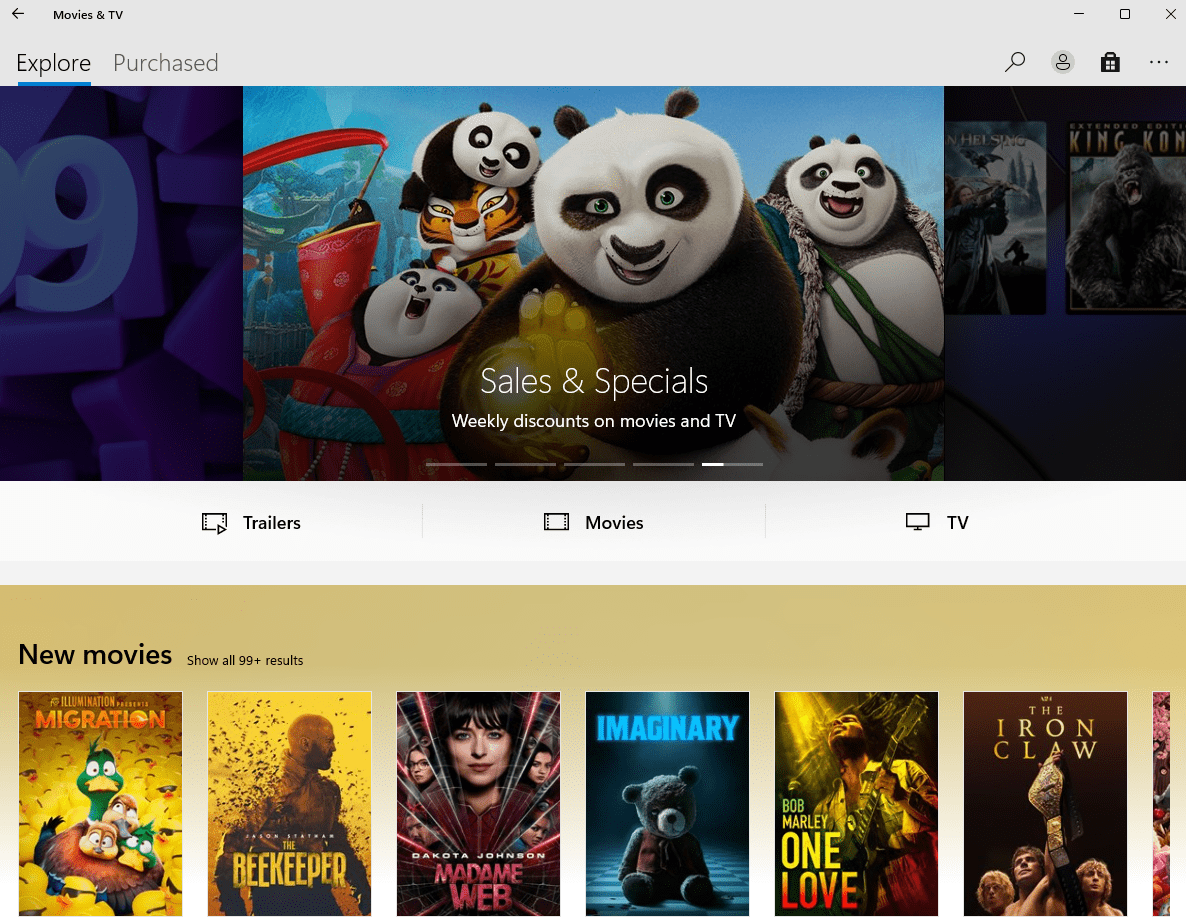Open the Migration movie poster
This screenshot has width=1186, height=918.
[100, 803]
